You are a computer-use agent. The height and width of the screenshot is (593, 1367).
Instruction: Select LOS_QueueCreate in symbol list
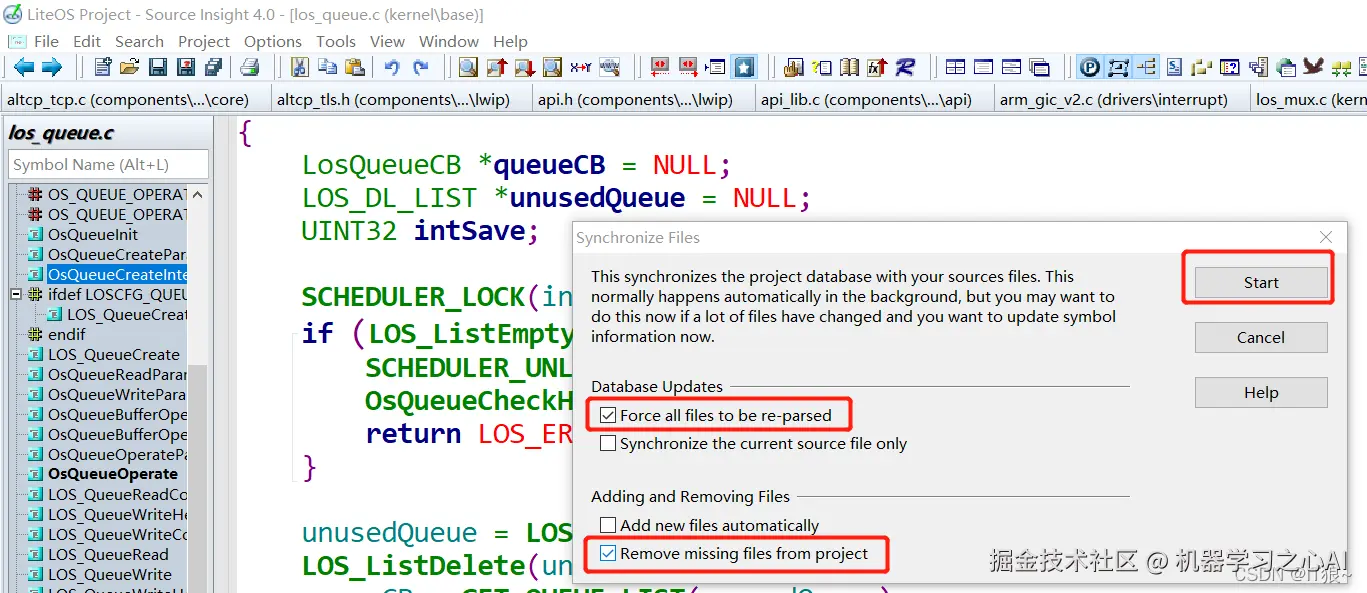(x=114, y=354)
